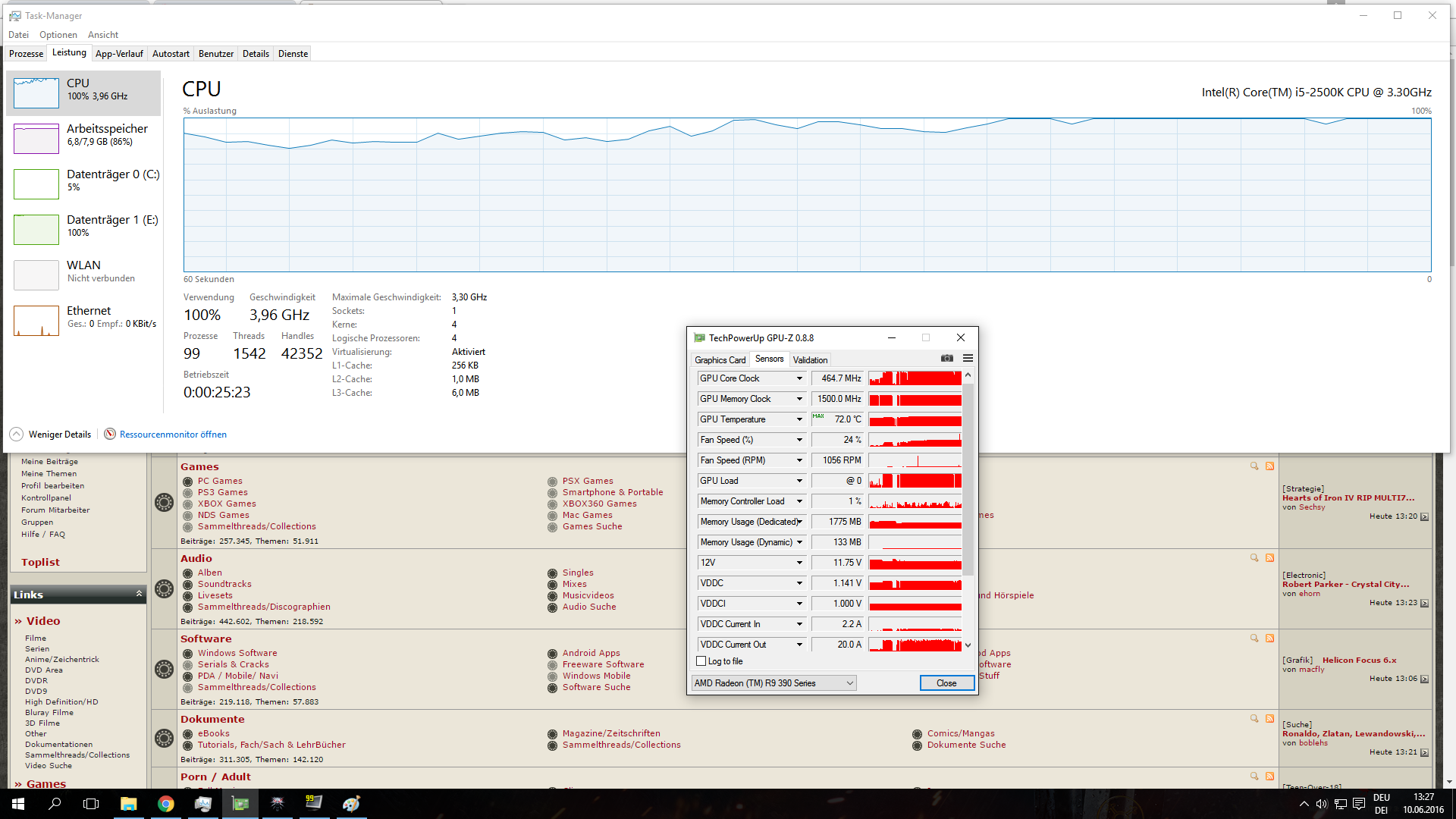Click Dokumente category forum icon
1456x819 pixels.
point(164,738)
